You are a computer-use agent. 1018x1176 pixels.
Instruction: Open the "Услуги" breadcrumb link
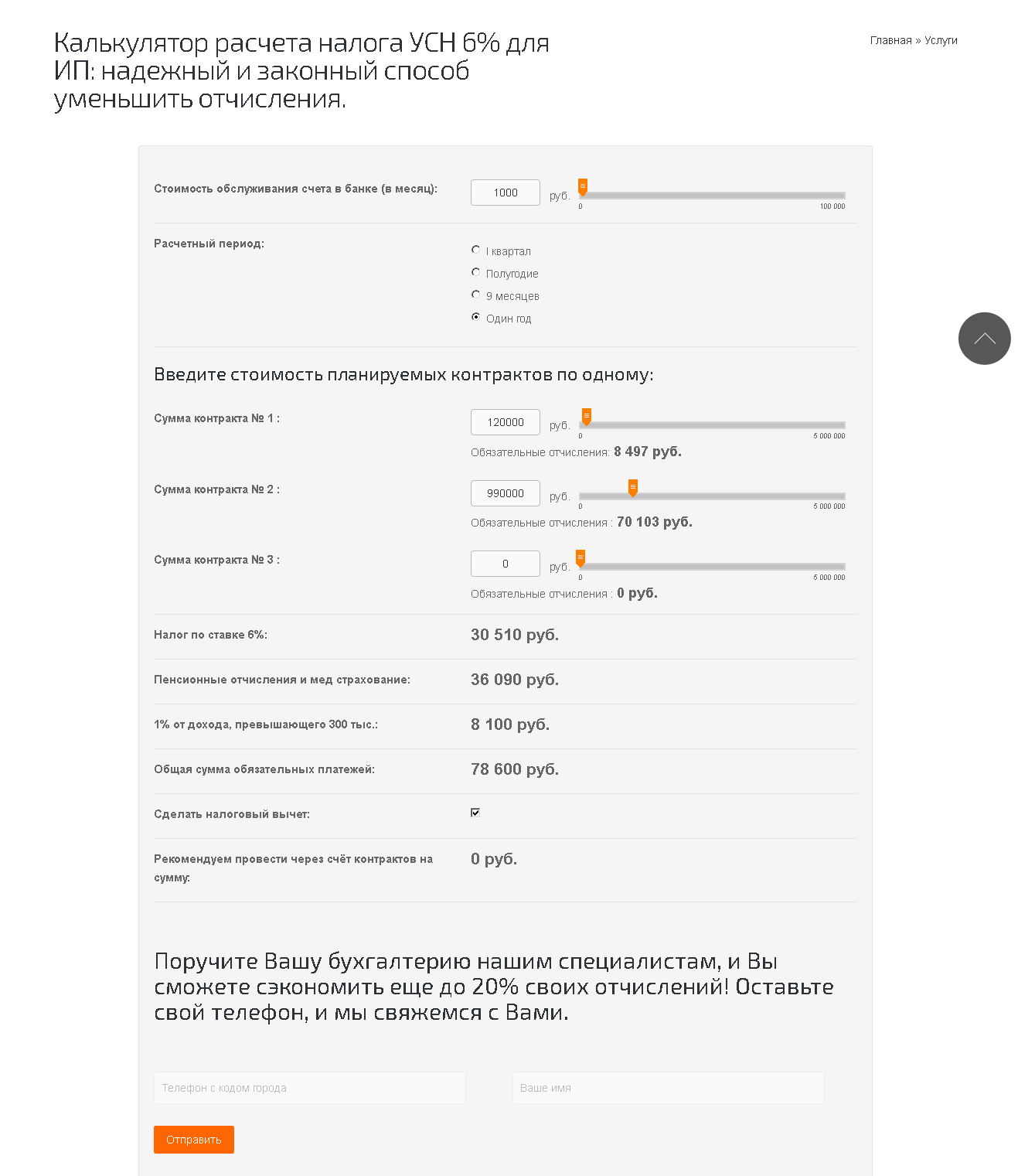click(x=941, y=40)
